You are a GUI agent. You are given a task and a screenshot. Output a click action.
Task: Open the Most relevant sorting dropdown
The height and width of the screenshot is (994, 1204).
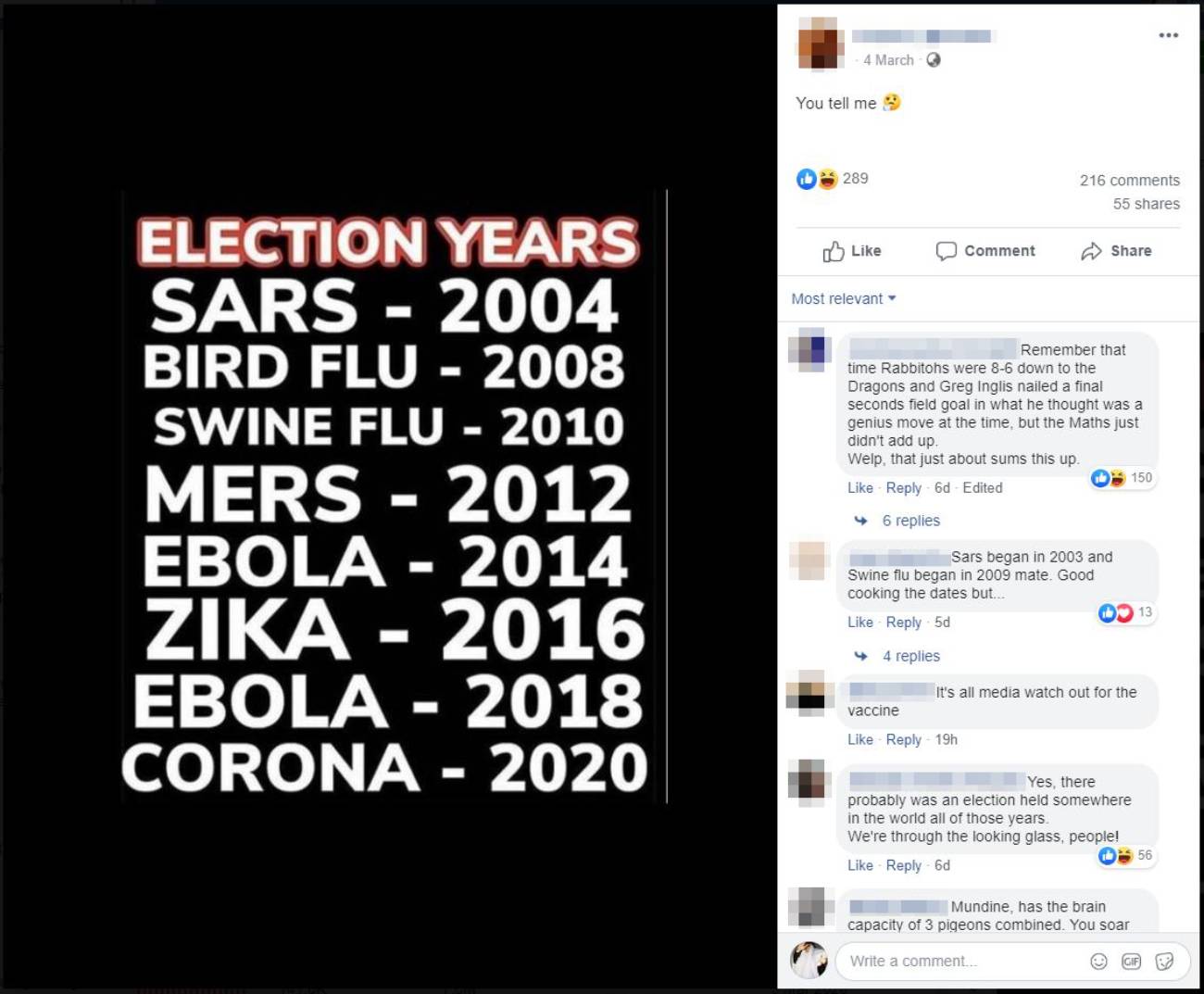click(843, 298)
